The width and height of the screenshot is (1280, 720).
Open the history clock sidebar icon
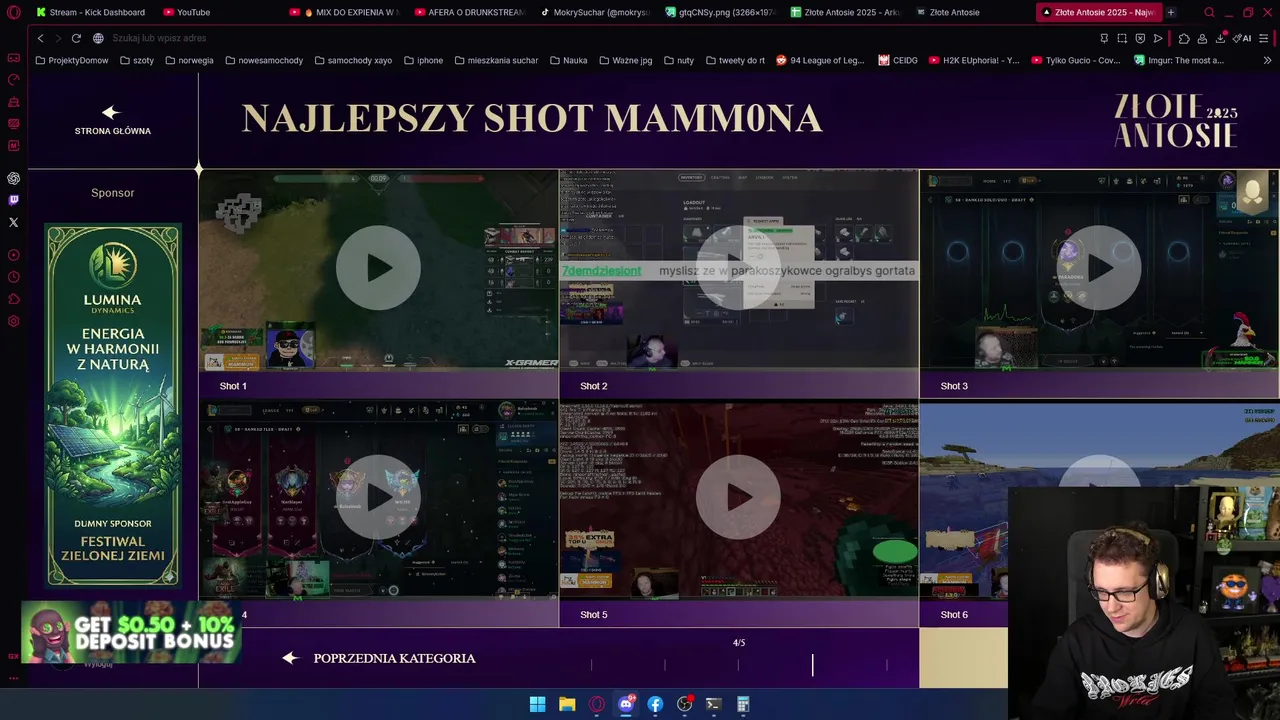13,277
